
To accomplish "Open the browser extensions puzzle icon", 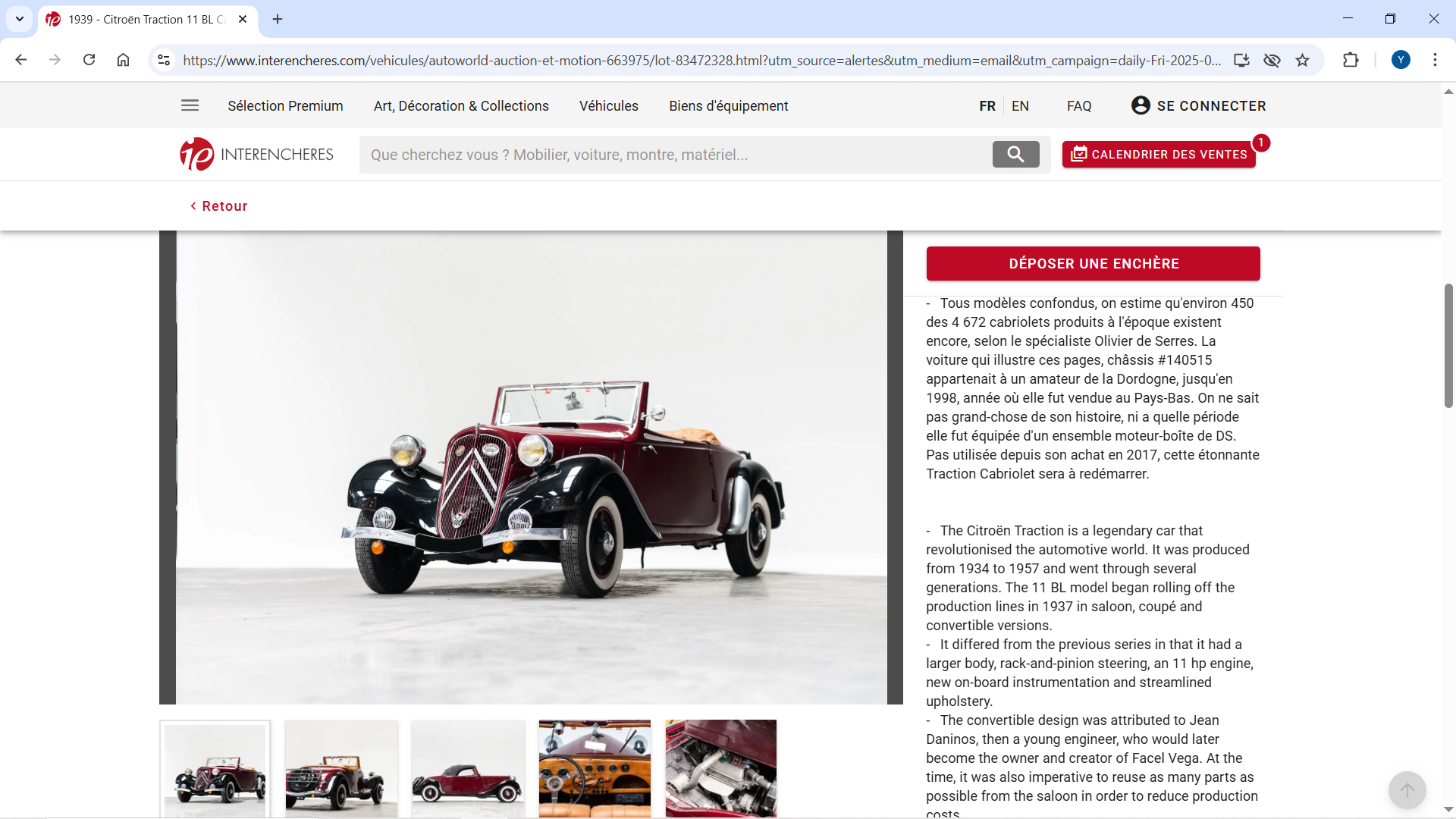I will point(1351,61).
